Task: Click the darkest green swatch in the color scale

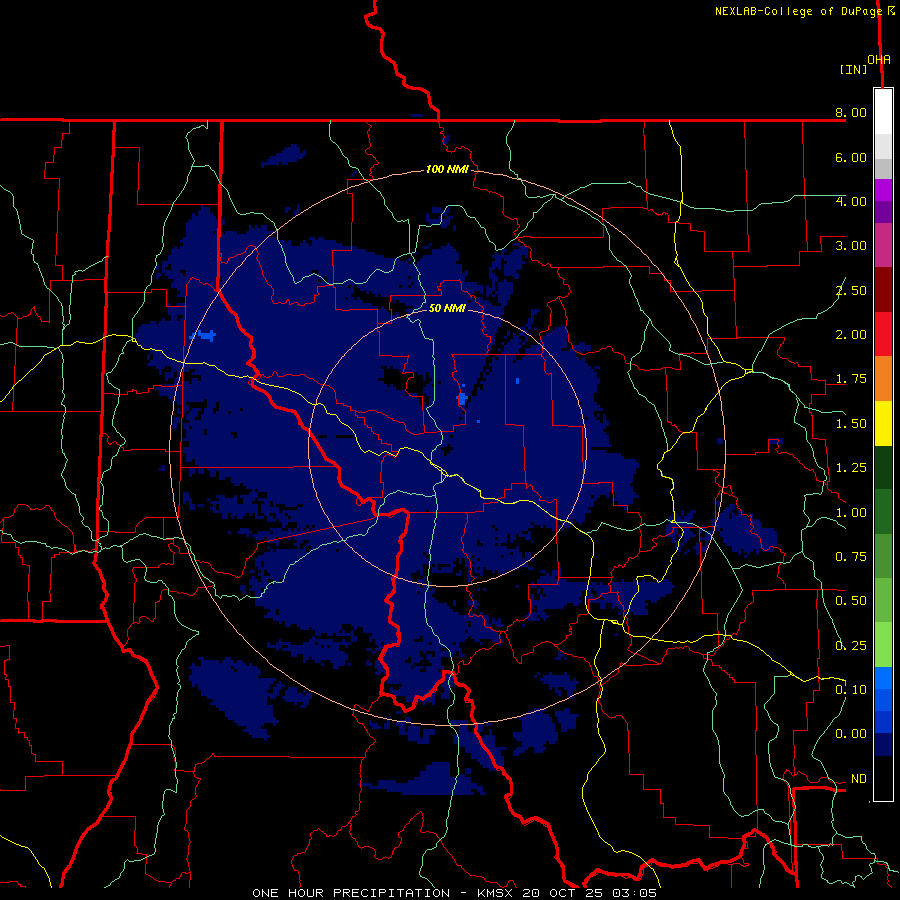Action: click(x=883, y=468)
